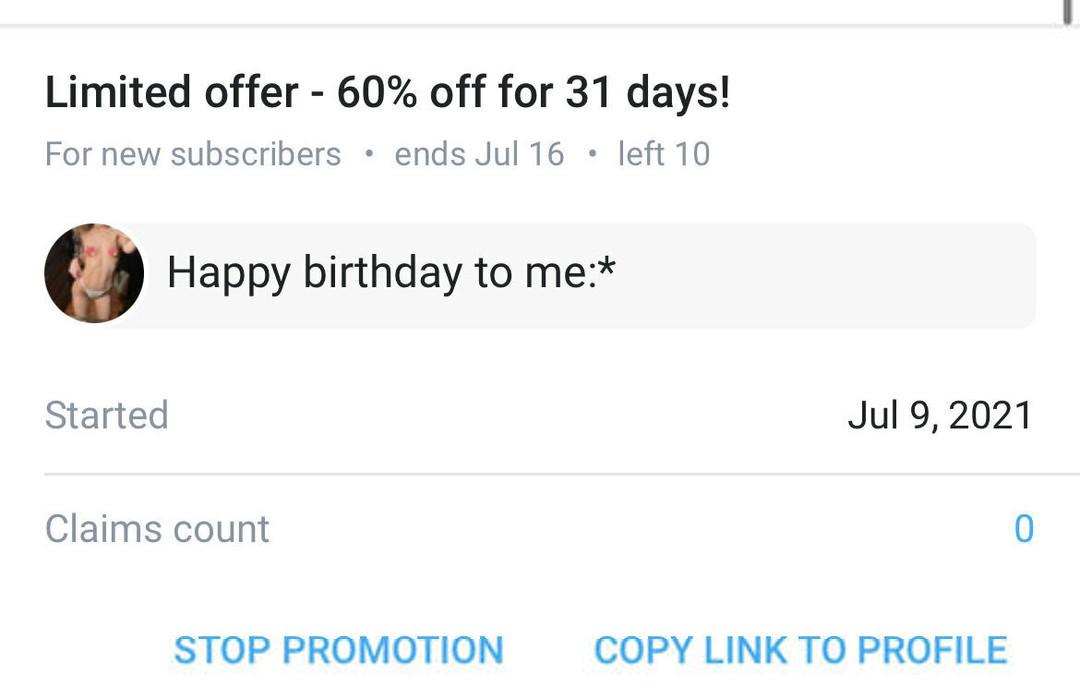Click the 'left 10' remaining count
Image resolution: width=1080 pixels, height=687 pixels.
pos(663,154)
